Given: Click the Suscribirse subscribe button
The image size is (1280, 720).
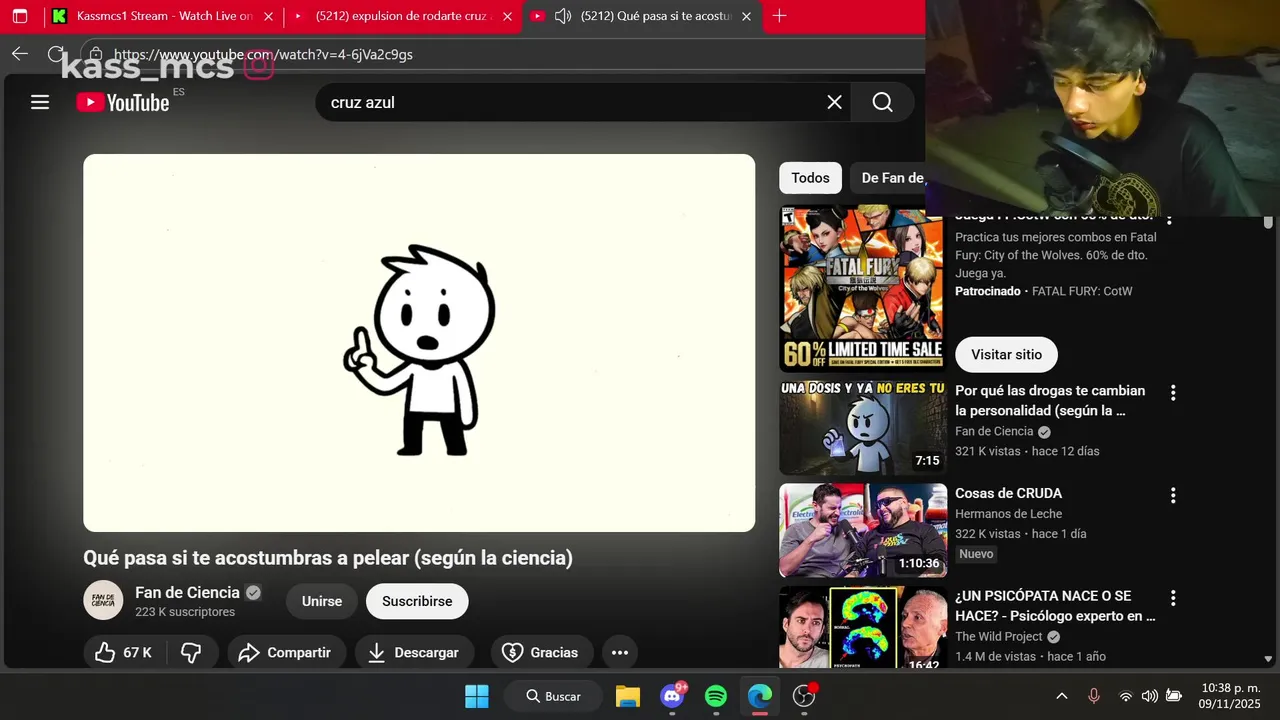Looking at the screenshot, I should (417, 601).
